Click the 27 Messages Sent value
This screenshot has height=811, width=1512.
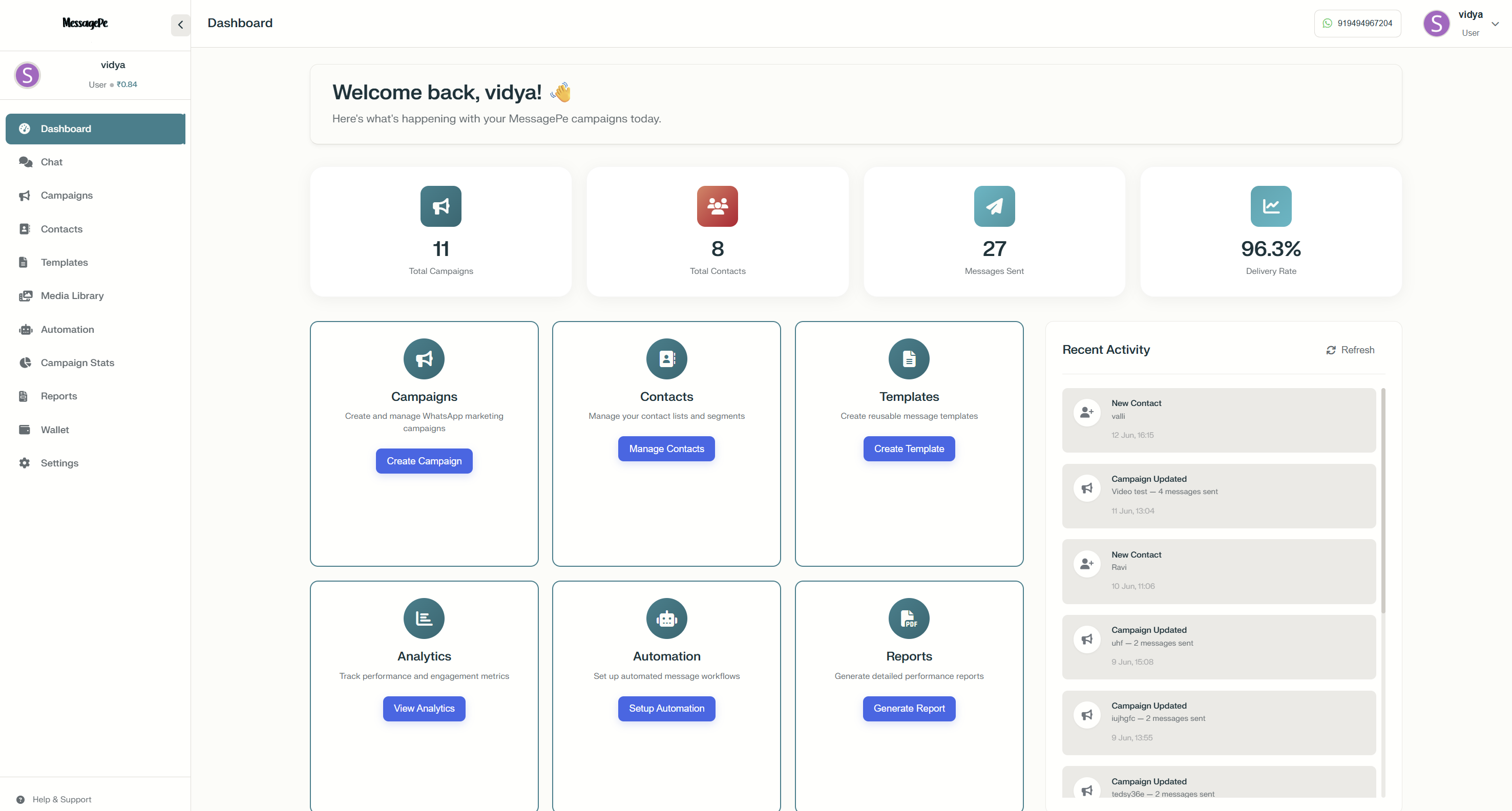pyautogui.click(x=994, y=249)
